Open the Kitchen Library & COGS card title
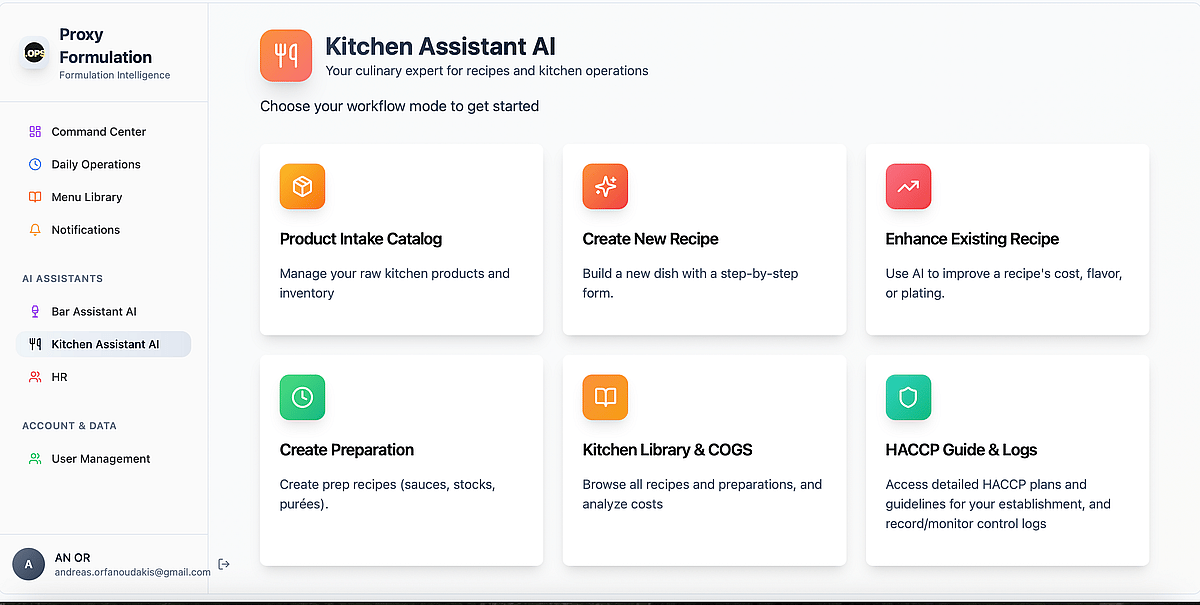Viewport: 1200px width, 605px height. (x=667, y=450)
